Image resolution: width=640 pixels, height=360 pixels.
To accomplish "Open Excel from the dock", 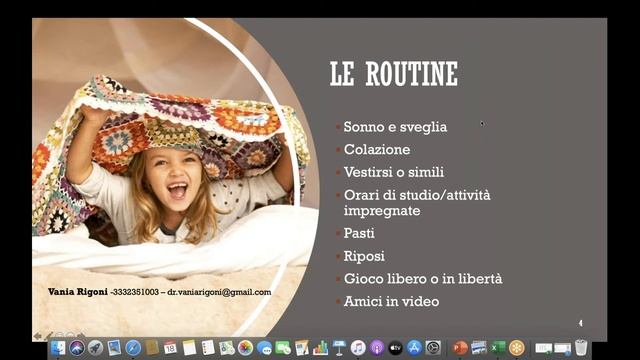I will pyautogui.click(x=498, y=348).
